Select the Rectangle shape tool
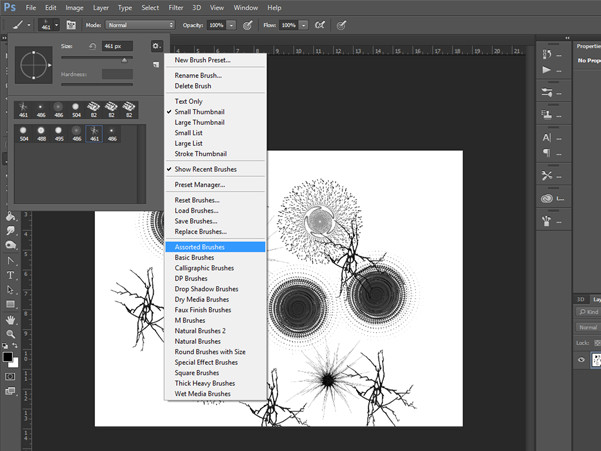 tap(10, 305)
